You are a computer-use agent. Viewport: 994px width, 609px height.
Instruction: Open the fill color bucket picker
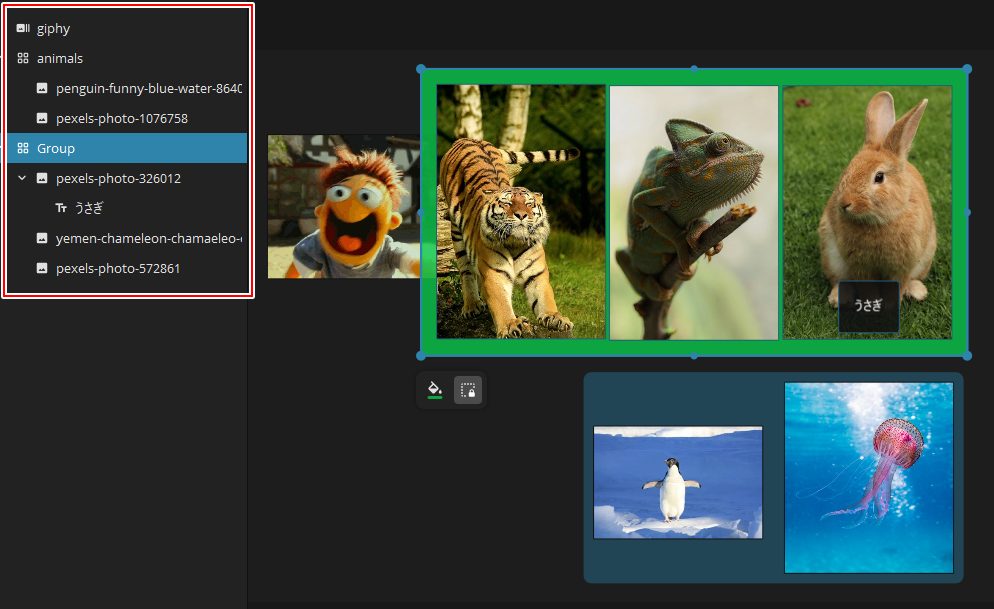435,390
